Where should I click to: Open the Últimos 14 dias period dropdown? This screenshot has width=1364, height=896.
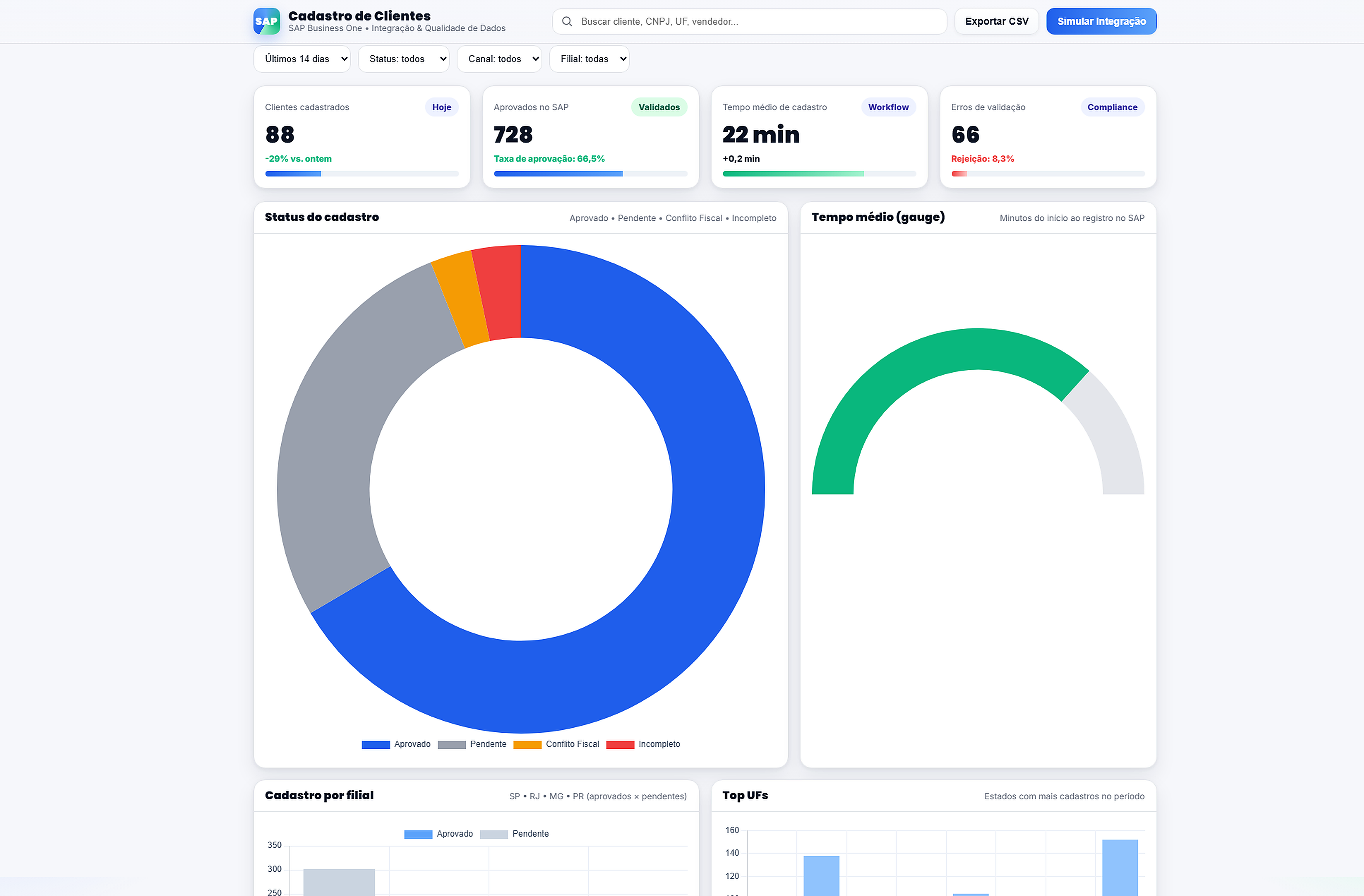[x=302, y=59]
